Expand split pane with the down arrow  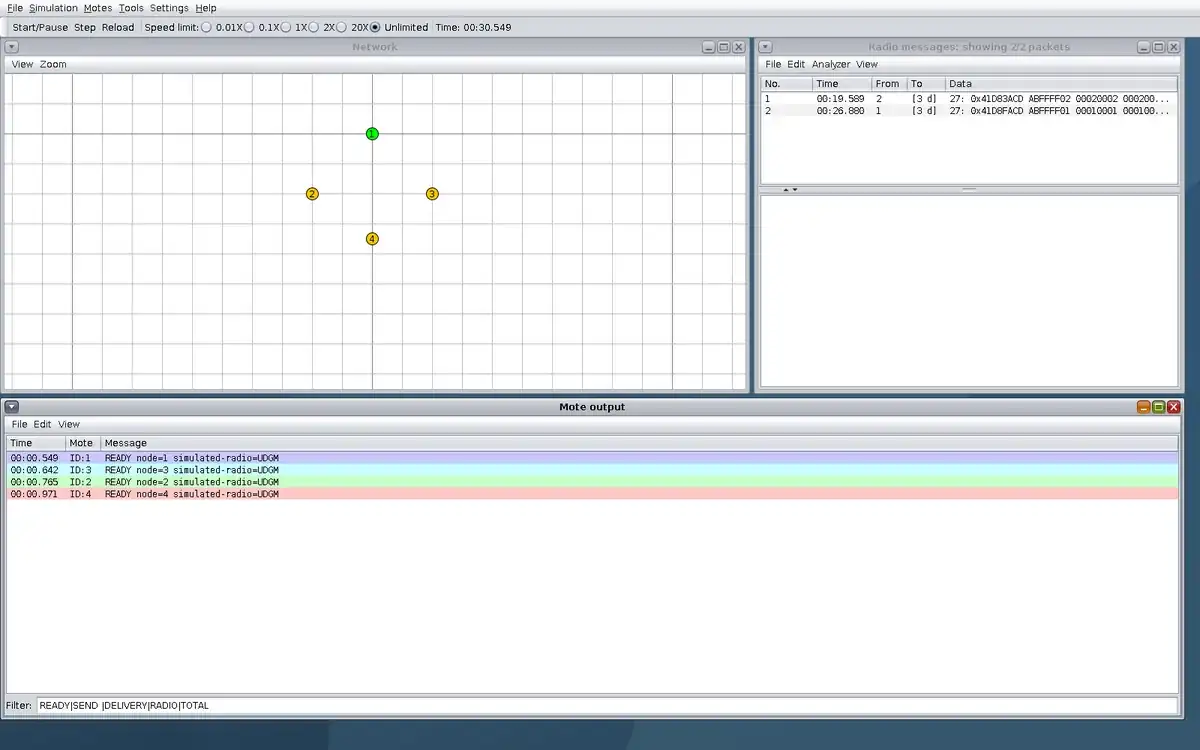(x=795, y=189)
